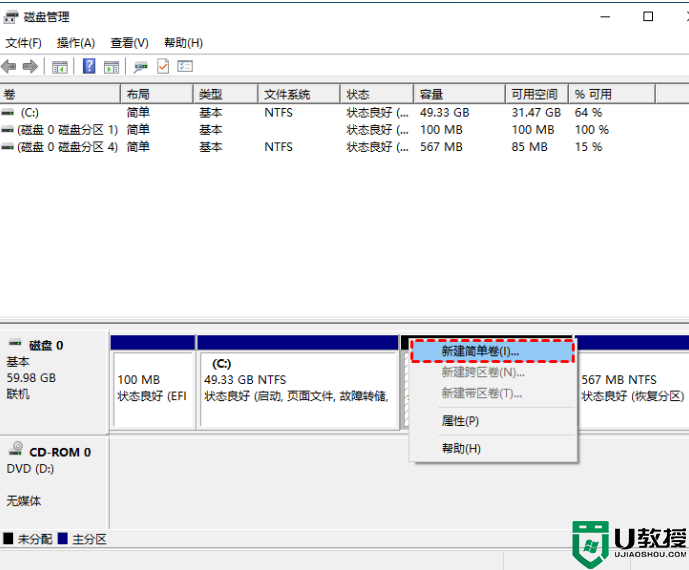Click the black 未分配 legend swatch
The height and width of the screenshot is (570, 689).
pyautogui.click(x=8, y=539)
